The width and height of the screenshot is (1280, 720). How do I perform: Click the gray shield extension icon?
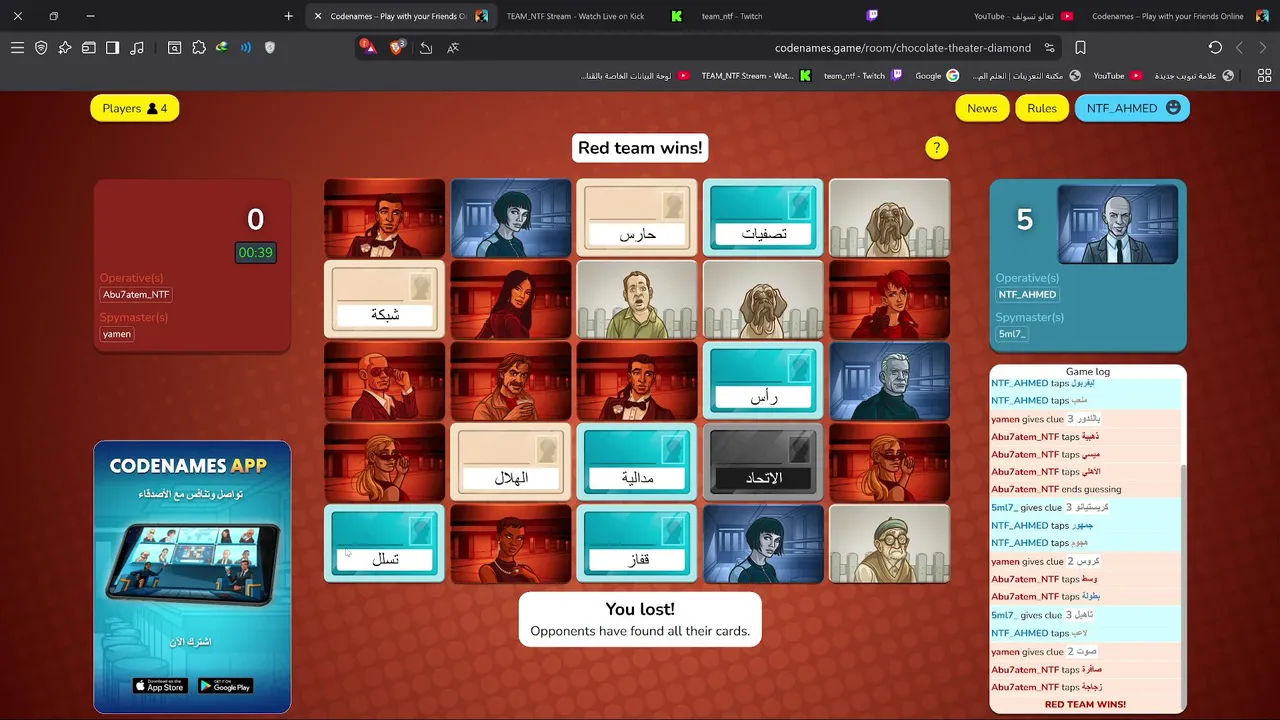[x=270, y=48]
